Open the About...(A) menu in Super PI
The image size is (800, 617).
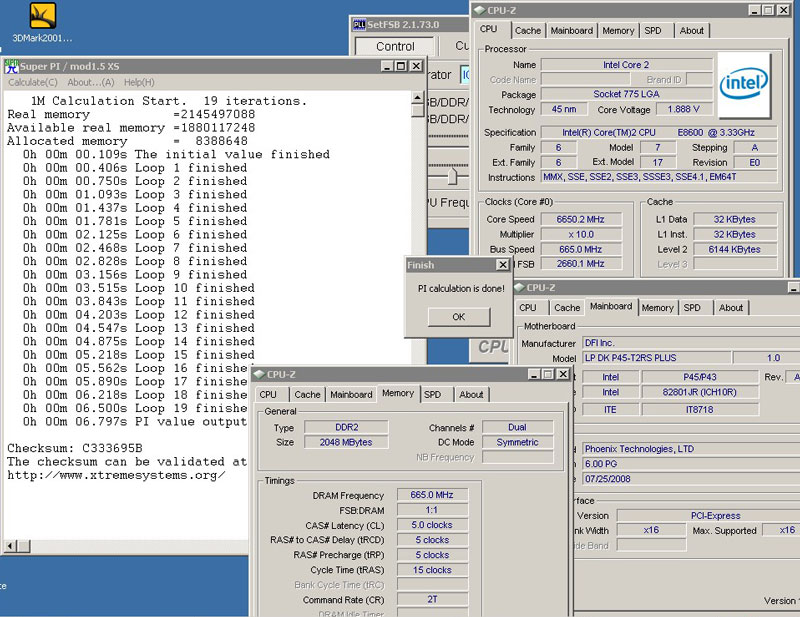click(90, 82)
